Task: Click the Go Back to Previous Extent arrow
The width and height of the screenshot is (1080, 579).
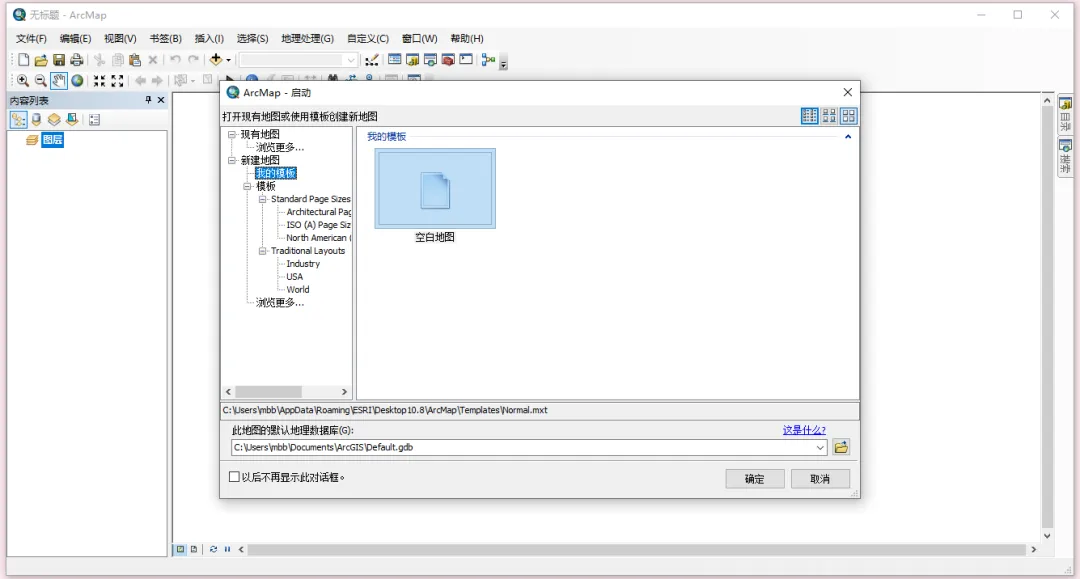Action: [x=140, y=81]
